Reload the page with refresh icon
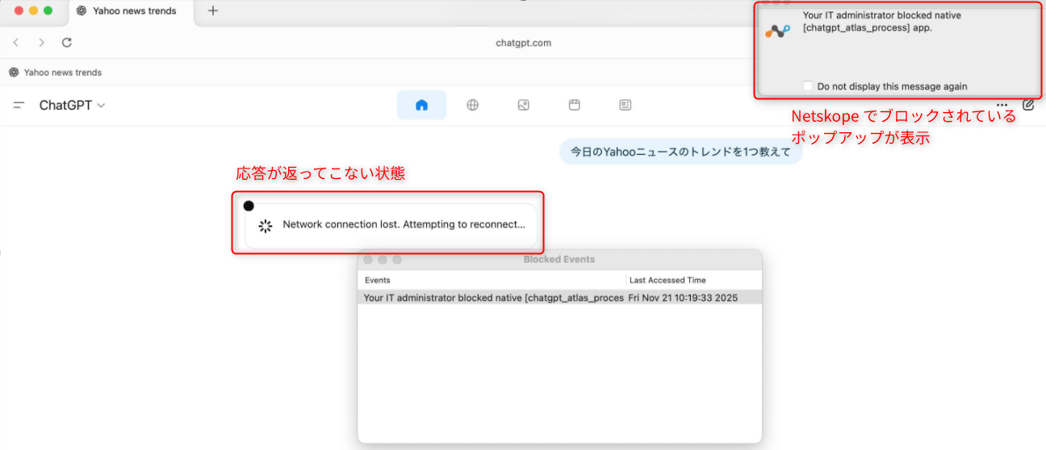The height and width of the screenshot is (450, 1046). (67, 43)
